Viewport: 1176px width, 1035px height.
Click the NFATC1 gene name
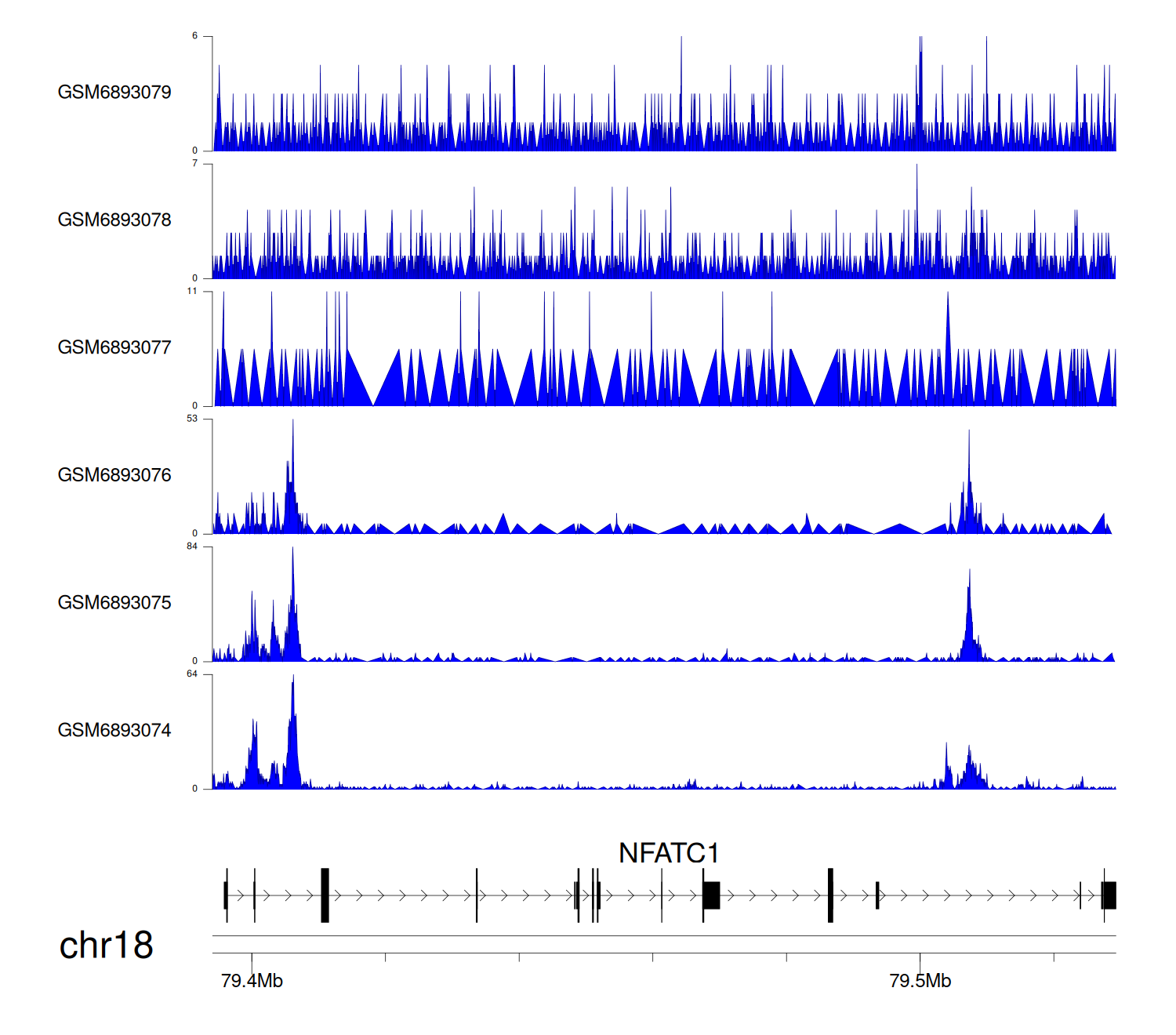pos(669,853)
